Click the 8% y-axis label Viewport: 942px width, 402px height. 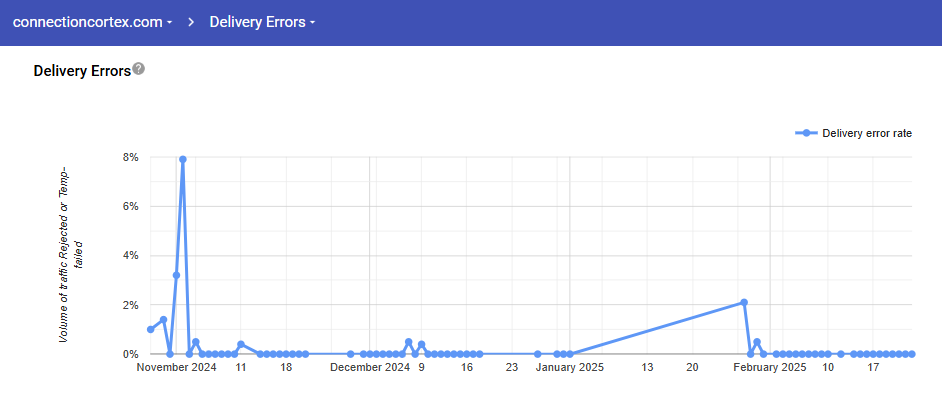tap(131, 157)
